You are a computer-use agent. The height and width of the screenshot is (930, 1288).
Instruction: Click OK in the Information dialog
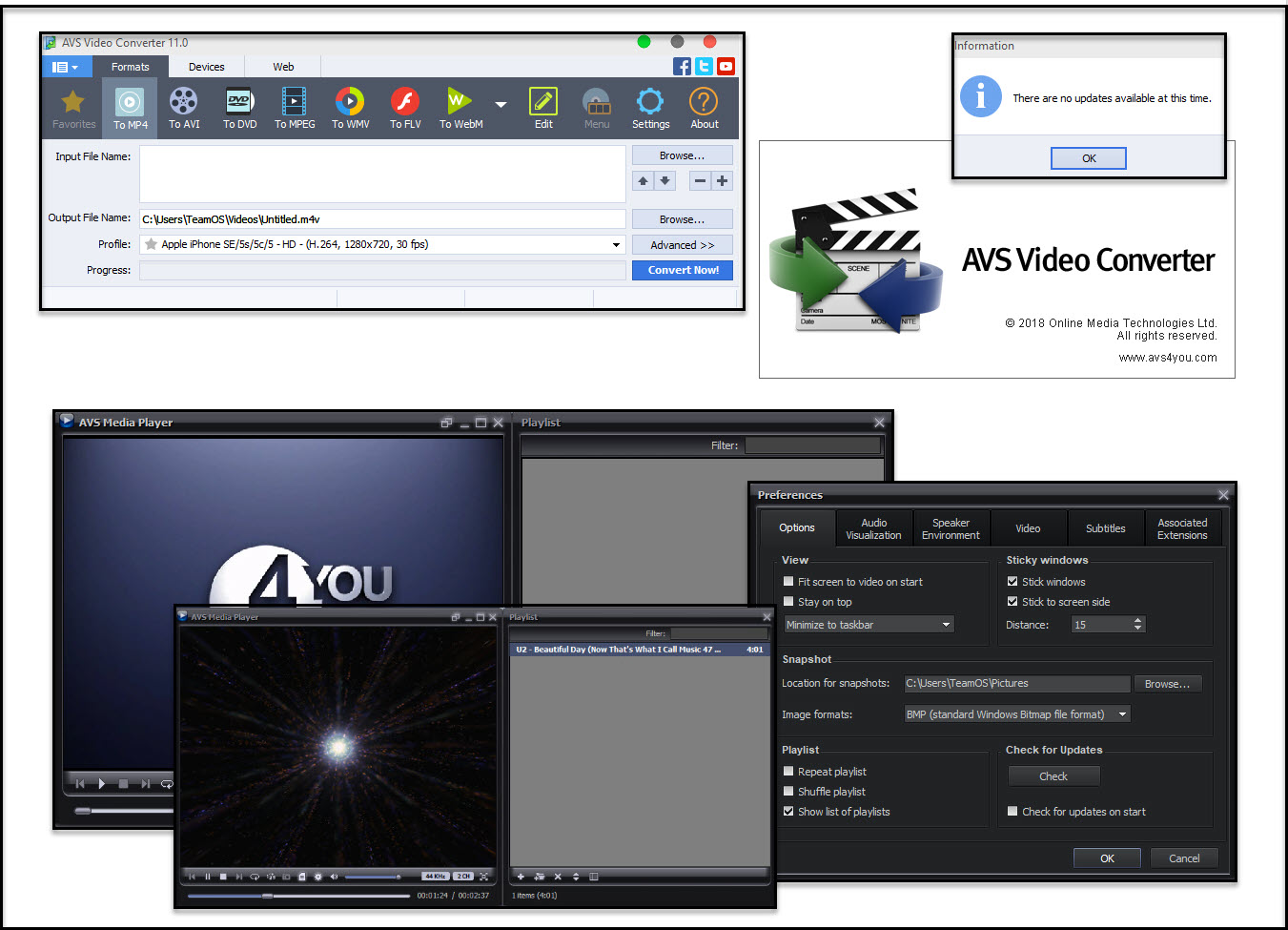(x=1089, y=158)
